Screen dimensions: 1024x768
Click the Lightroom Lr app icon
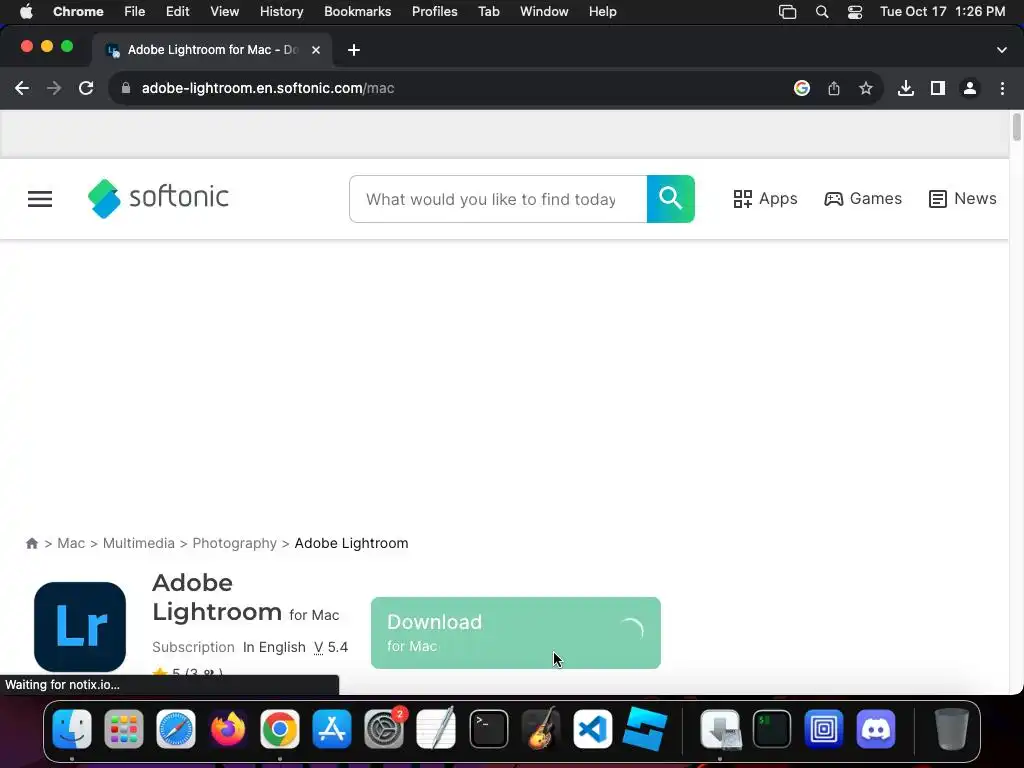(80, 627)
